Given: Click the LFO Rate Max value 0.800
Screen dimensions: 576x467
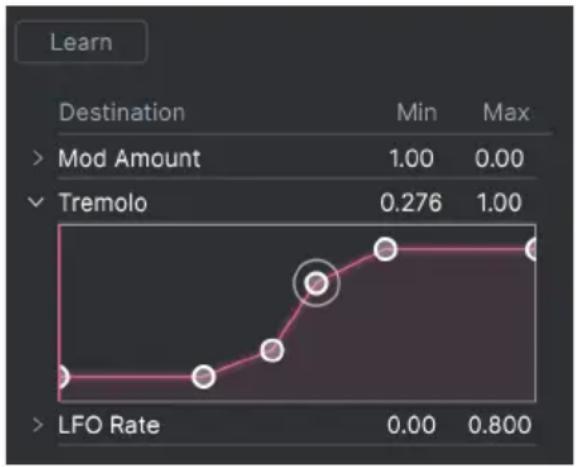Looking at the screenshot, I should click(x=500, y=425).
